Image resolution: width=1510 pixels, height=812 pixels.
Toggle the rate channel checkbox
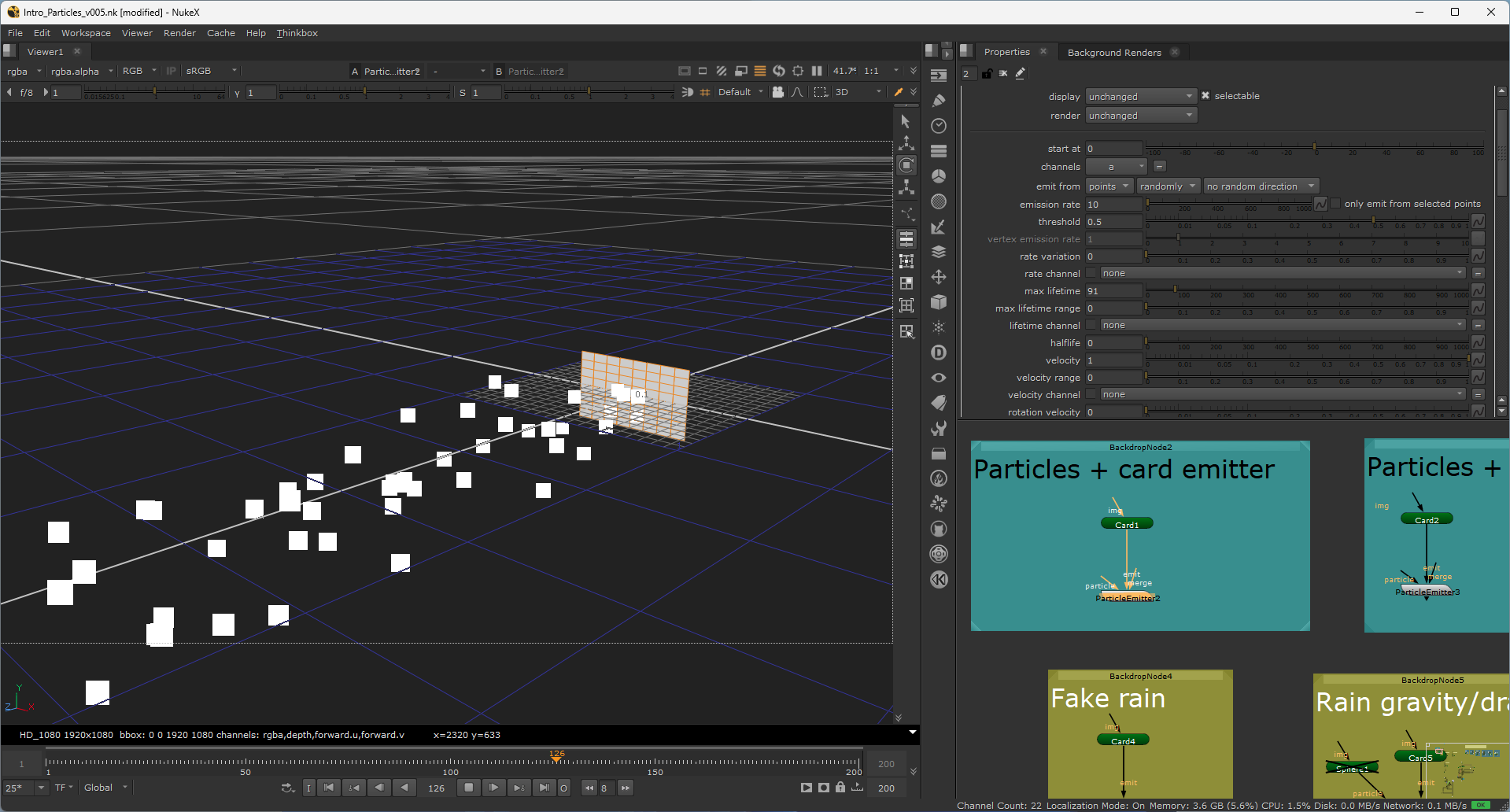(1091, 273)
